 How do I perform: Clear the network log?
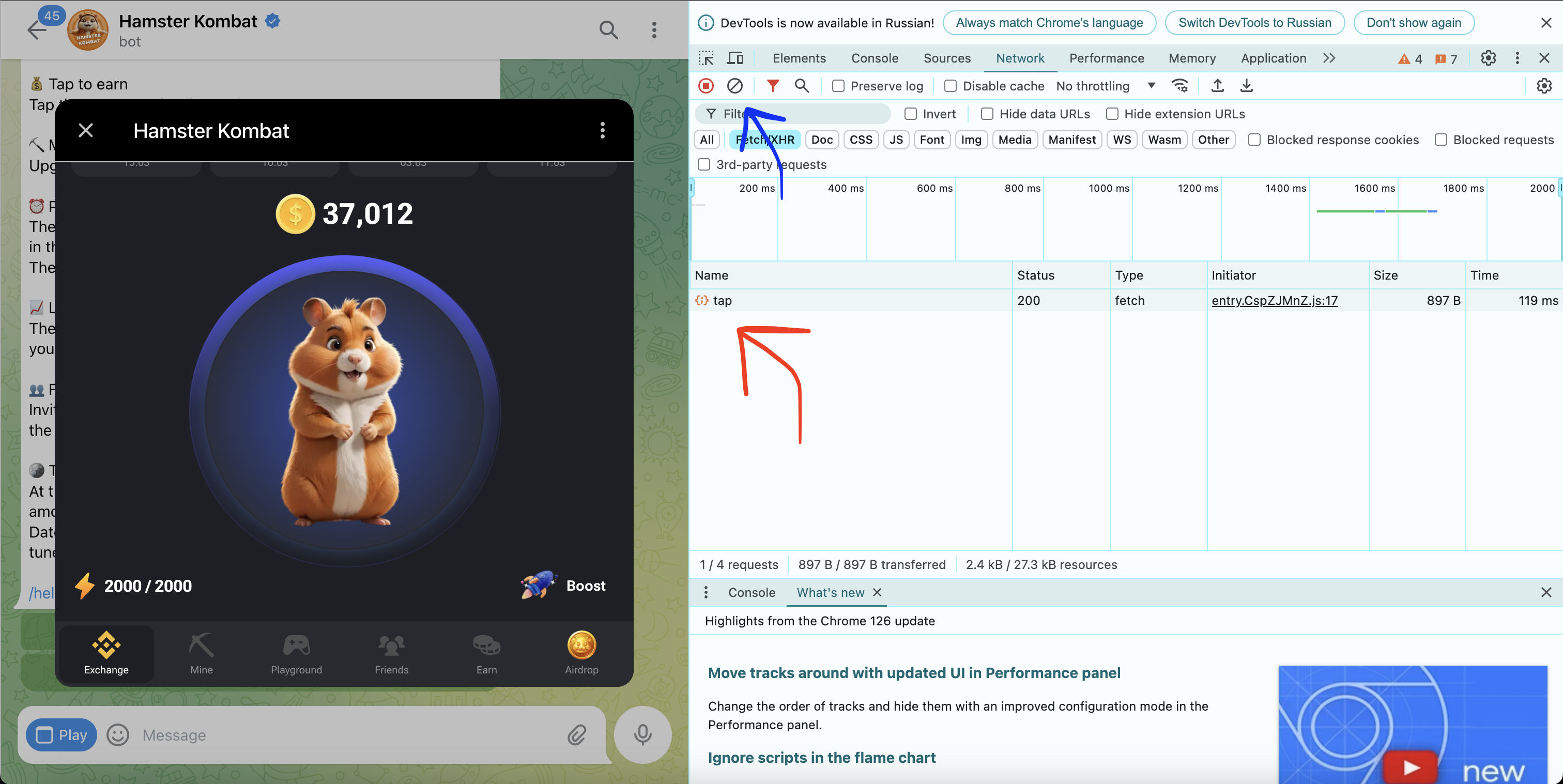(x=735, y=86)
